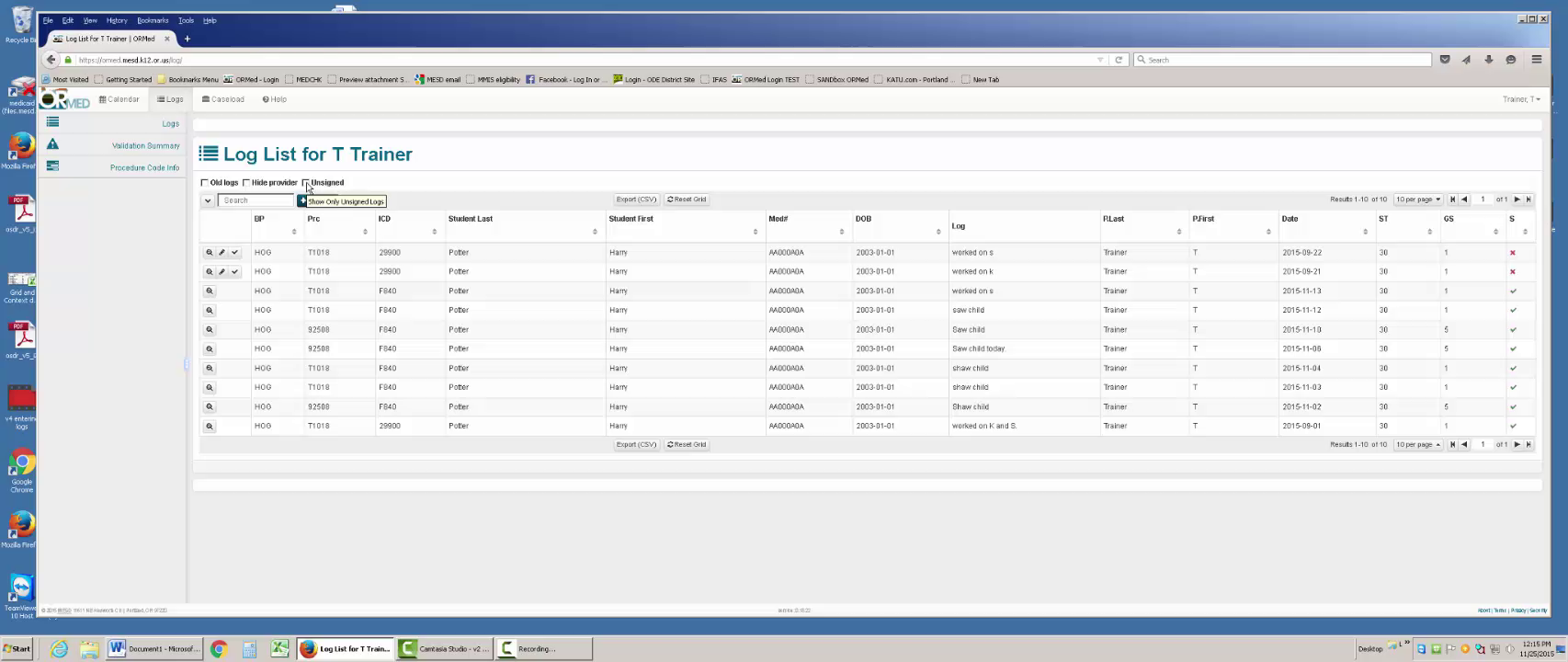This screenshot has width=1568, height=662.
Task: Open magnifier for the 2015-11-06 log row
Action: [210, 348]
